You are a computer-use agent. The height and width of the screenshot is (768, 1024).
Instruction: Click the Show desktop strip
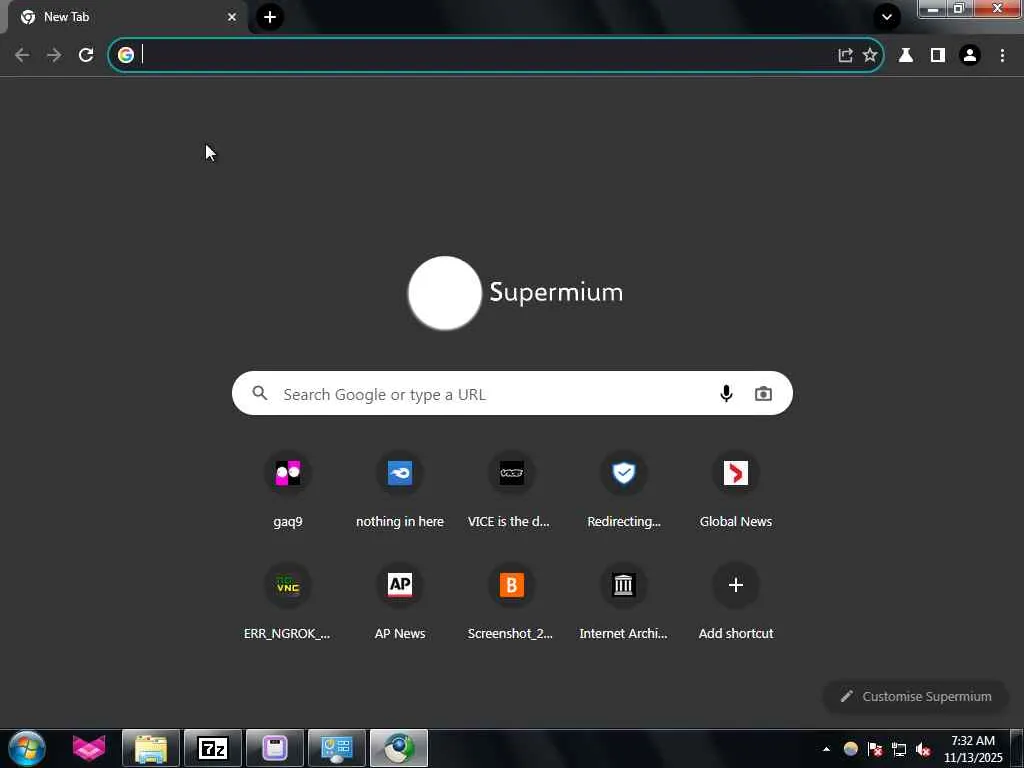(x=1017, y=748)
